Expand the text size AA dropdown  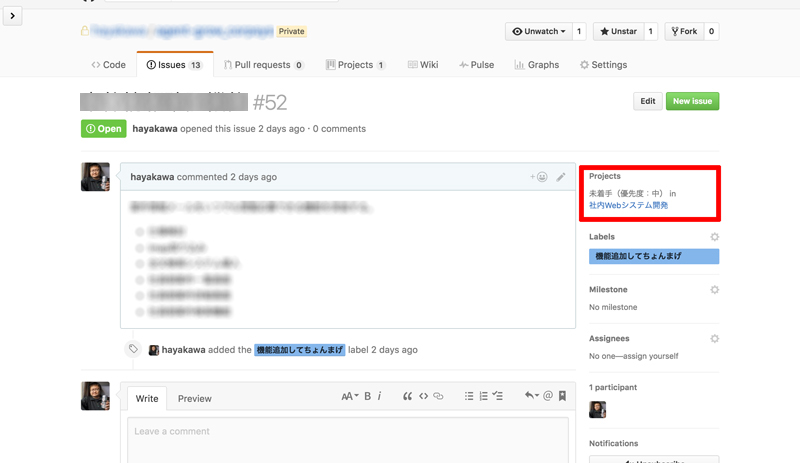coord(349,396)
